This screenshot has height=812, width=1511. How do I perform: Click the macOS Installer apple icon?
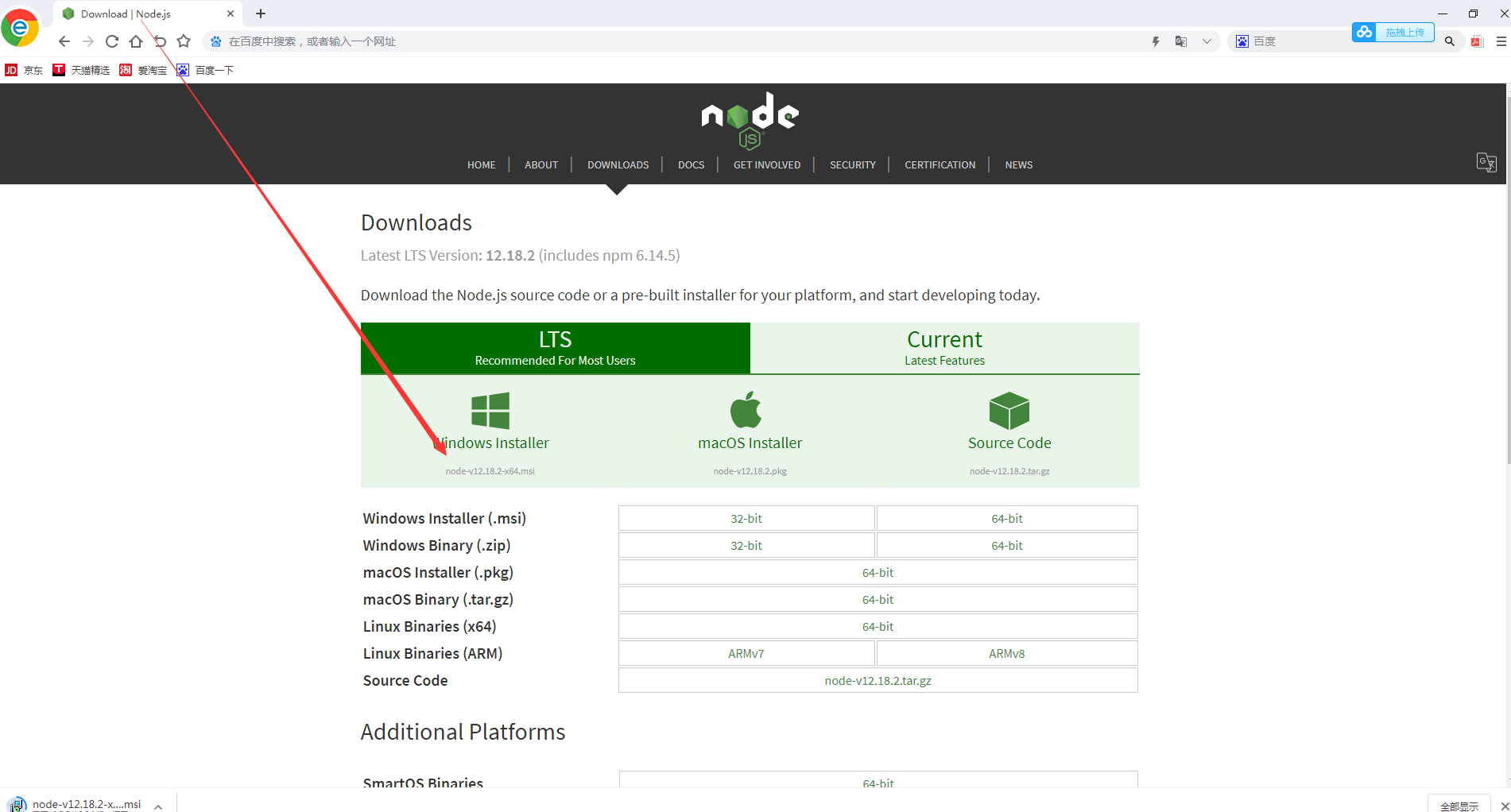[746, 409]
